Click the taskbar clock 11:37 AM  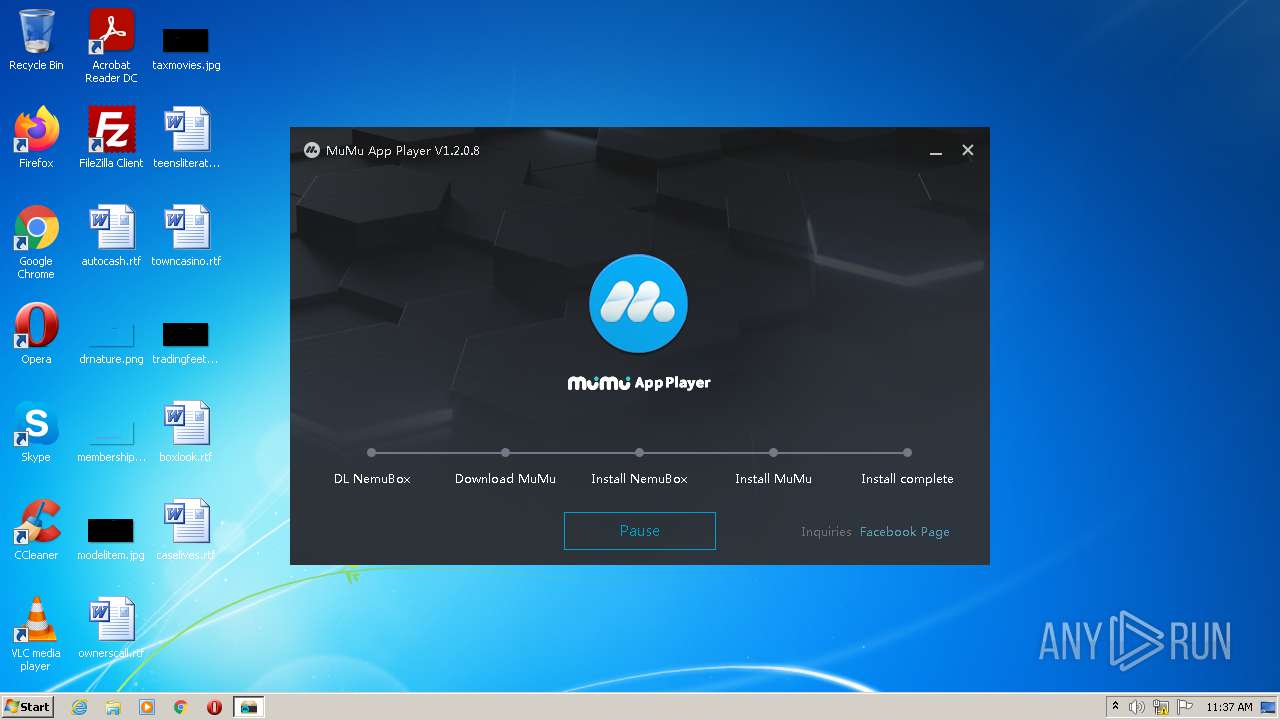[x=1229, y=707]
